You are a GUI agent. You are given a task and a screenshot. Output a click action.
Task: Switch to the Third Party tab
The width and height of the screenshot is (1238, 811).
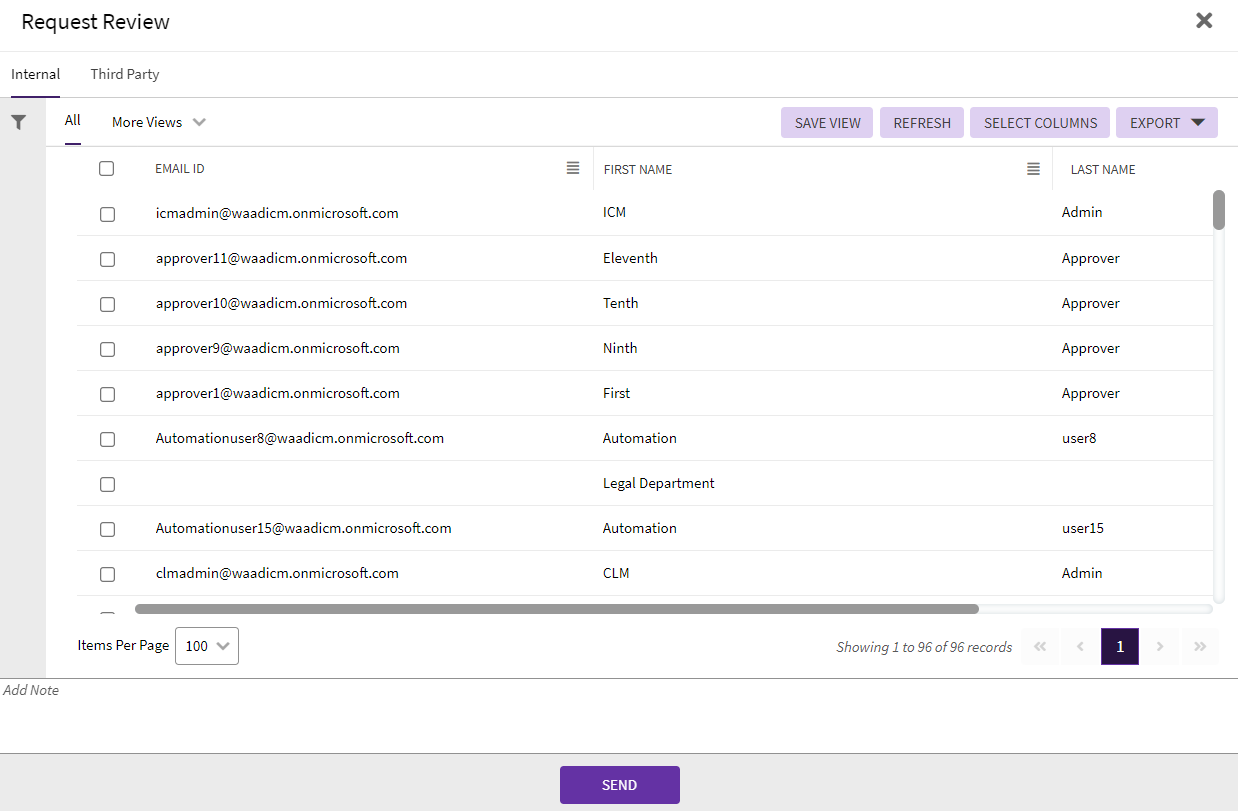[x=125, y=74]
